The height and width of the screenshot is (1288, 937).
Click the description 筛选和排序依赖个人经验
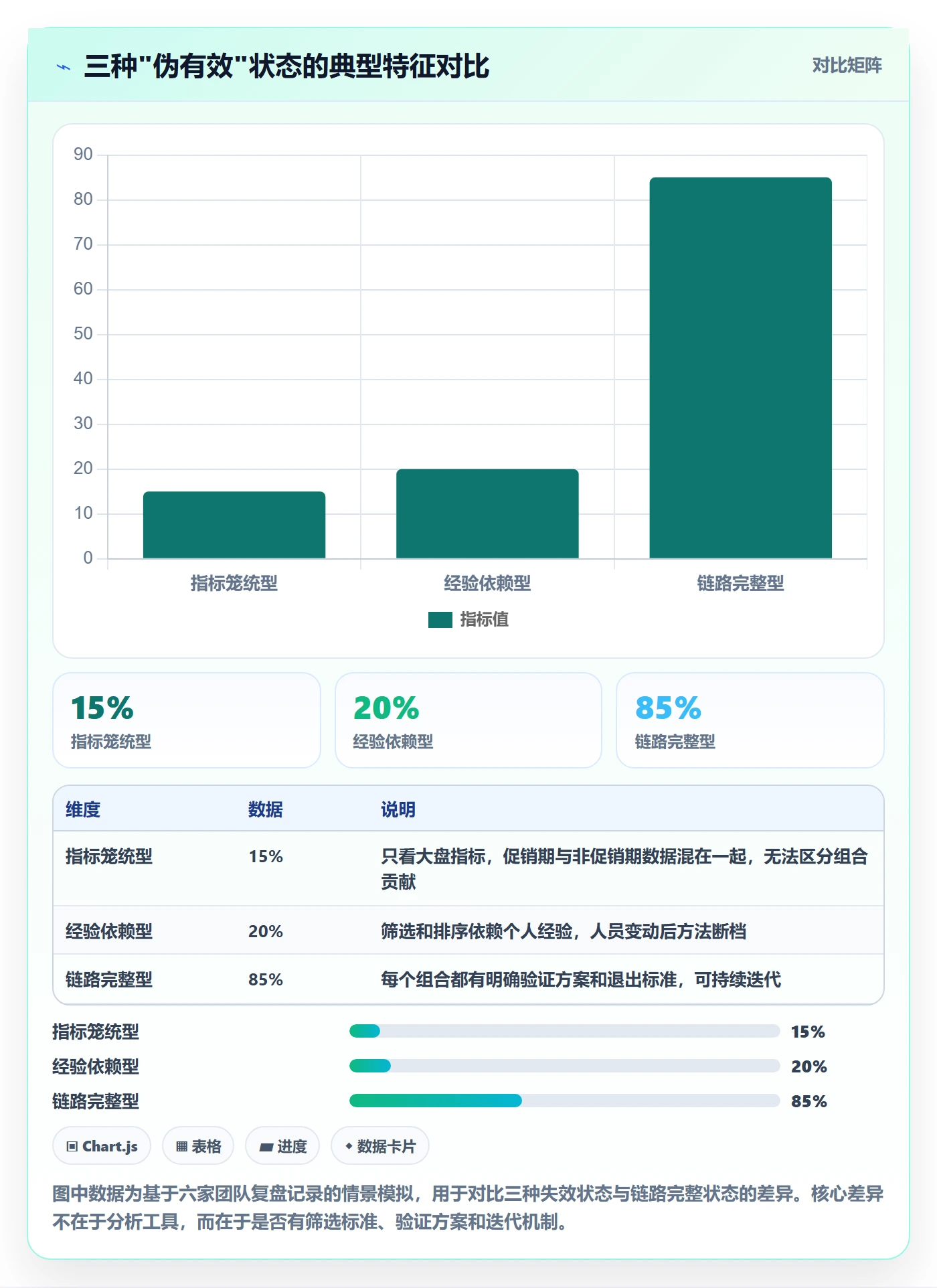point(564,931)
